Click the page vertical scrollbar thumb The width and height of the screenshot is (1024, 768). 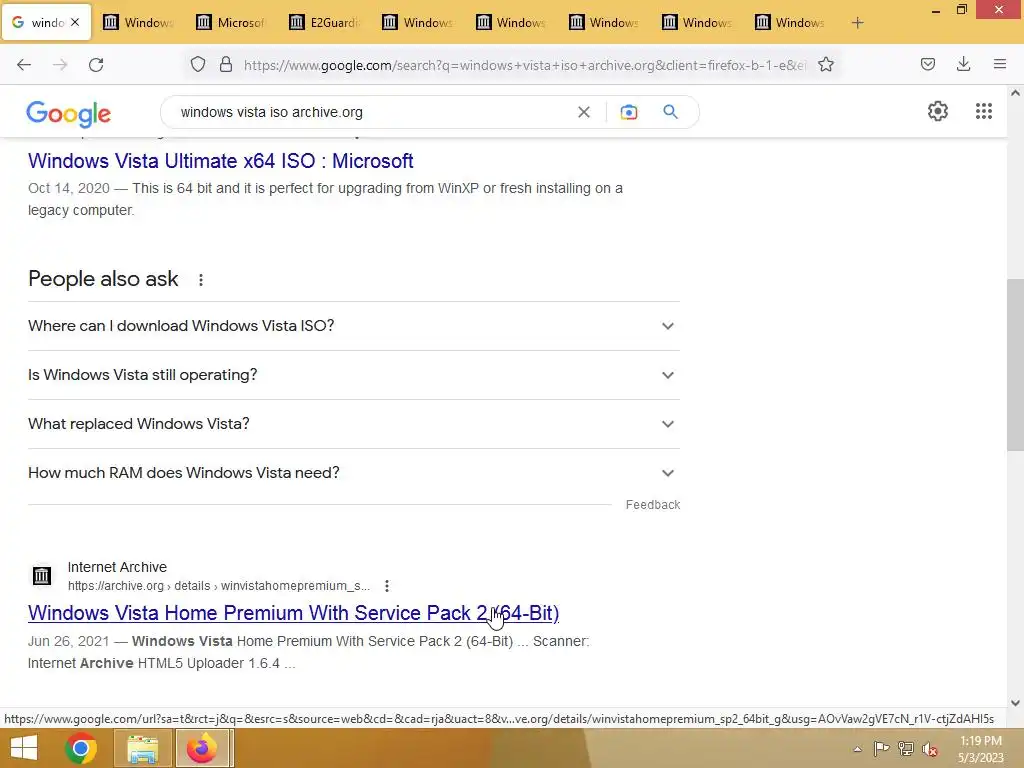[x=1015, y=364]
